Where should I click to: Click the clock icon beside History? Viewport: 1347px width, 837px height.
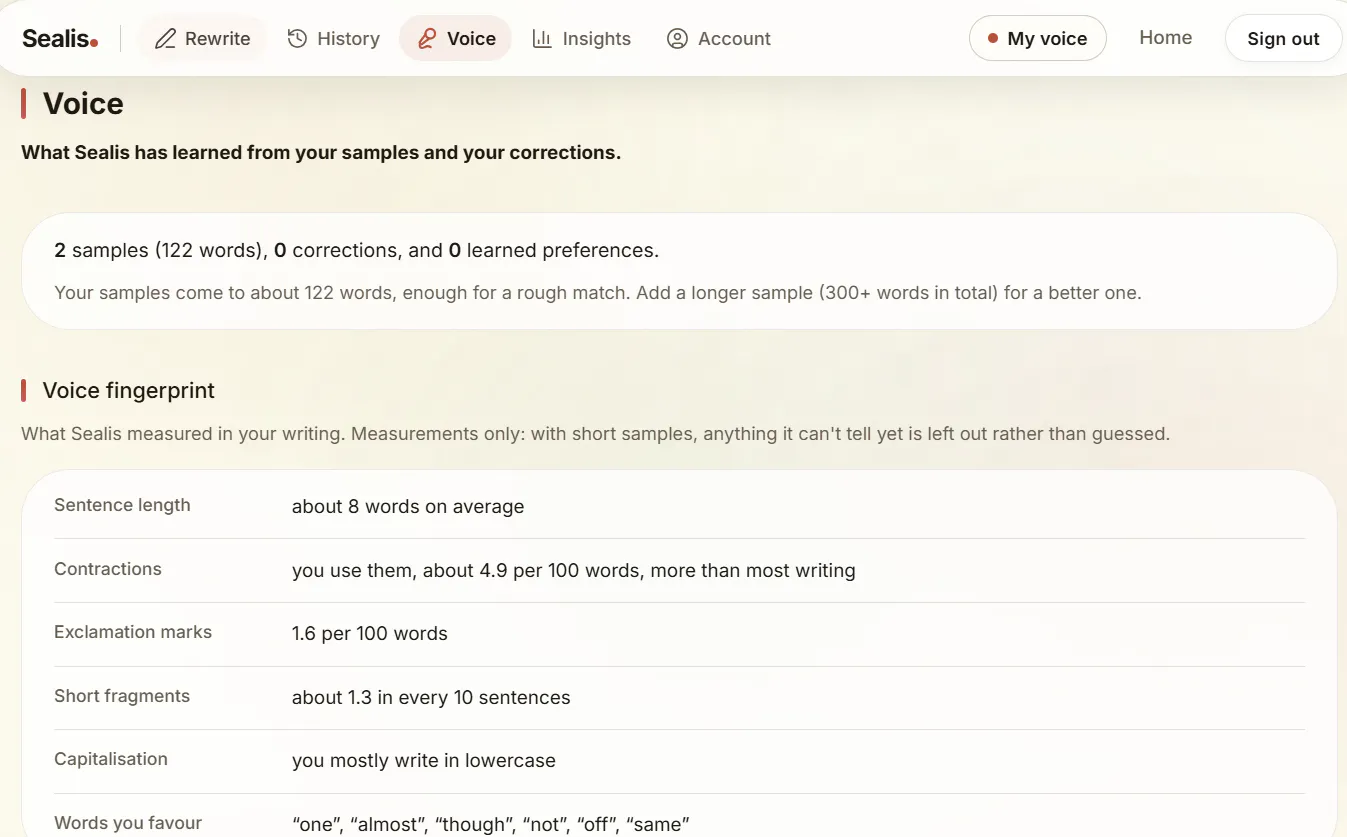tap(297, 39)
